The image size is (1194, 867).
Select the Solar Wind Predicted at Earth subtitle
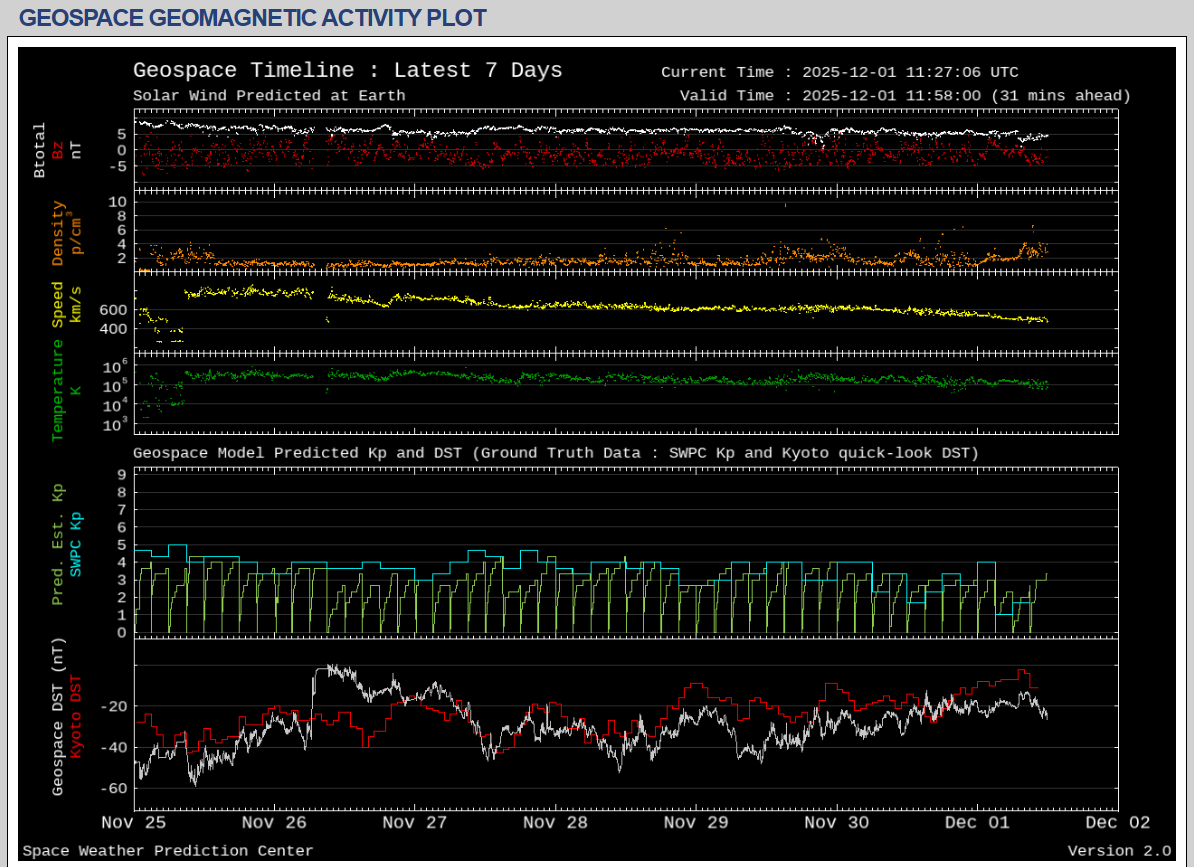(x=269, y=96)
